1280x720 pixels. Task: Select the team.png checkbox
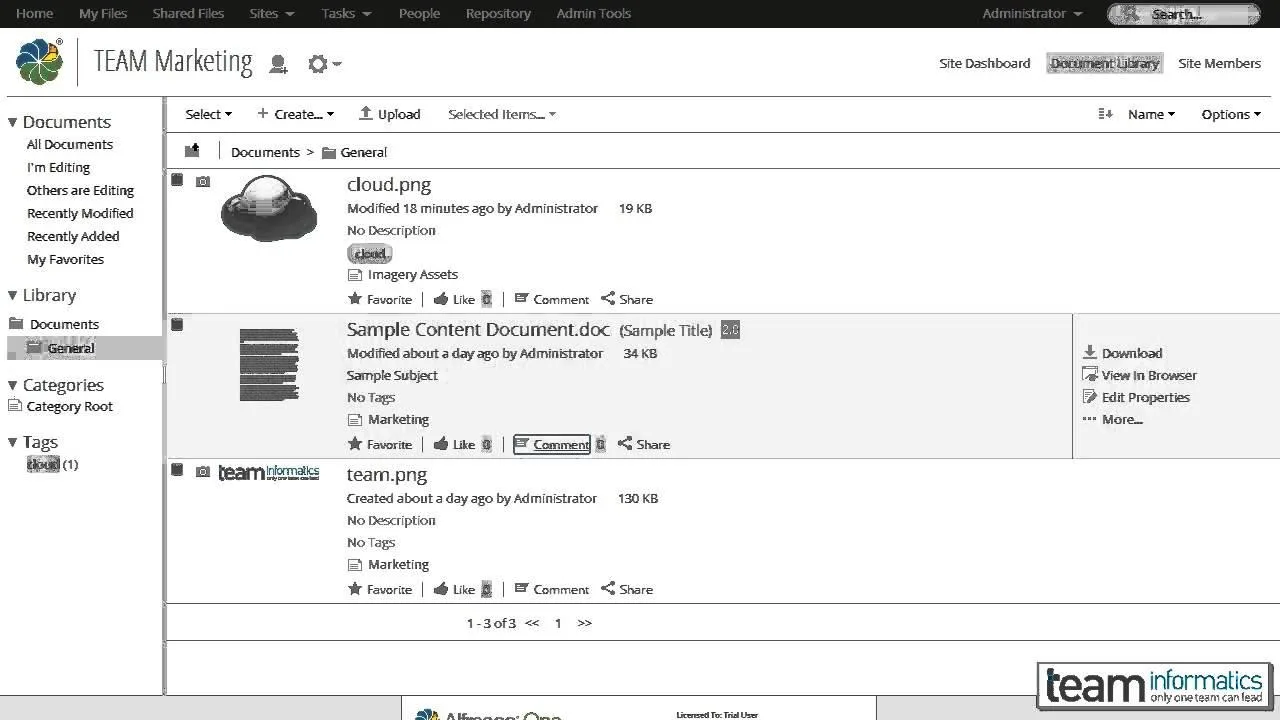177,470
